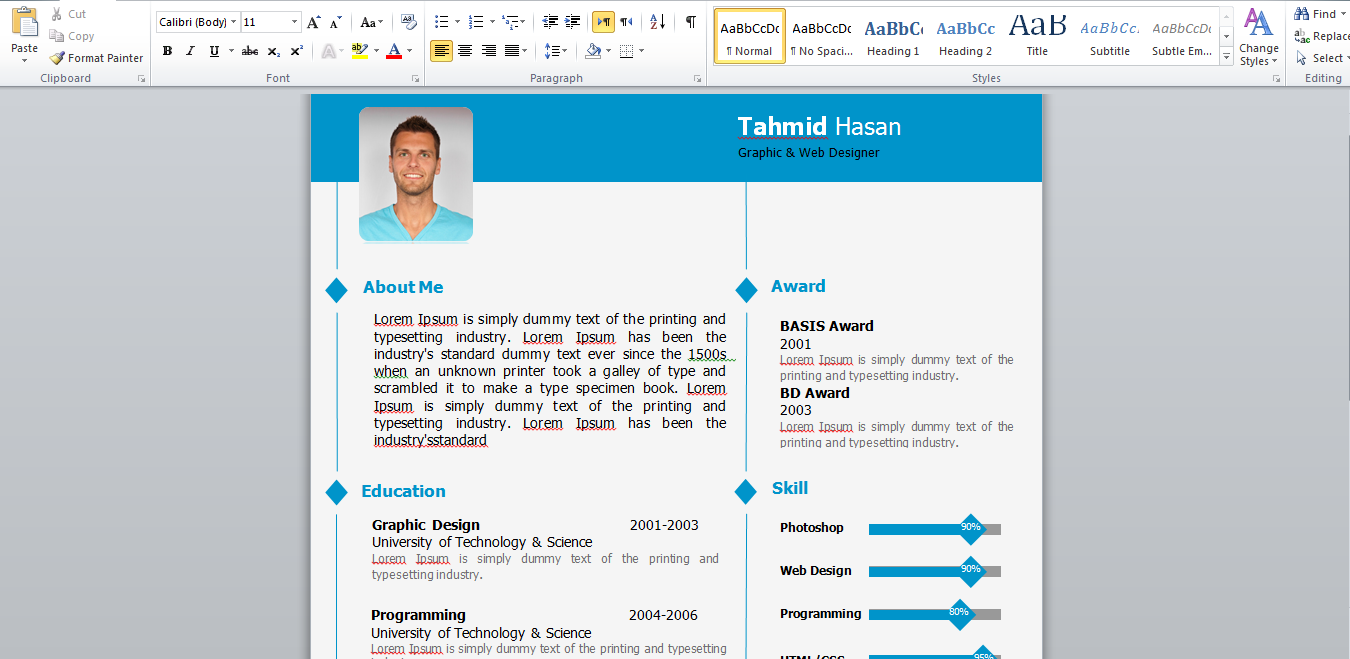The height and width of the screenshot is (659, 1350).
Task: Click the Sort A-Z icon
Action: click(x=657, y=22)
